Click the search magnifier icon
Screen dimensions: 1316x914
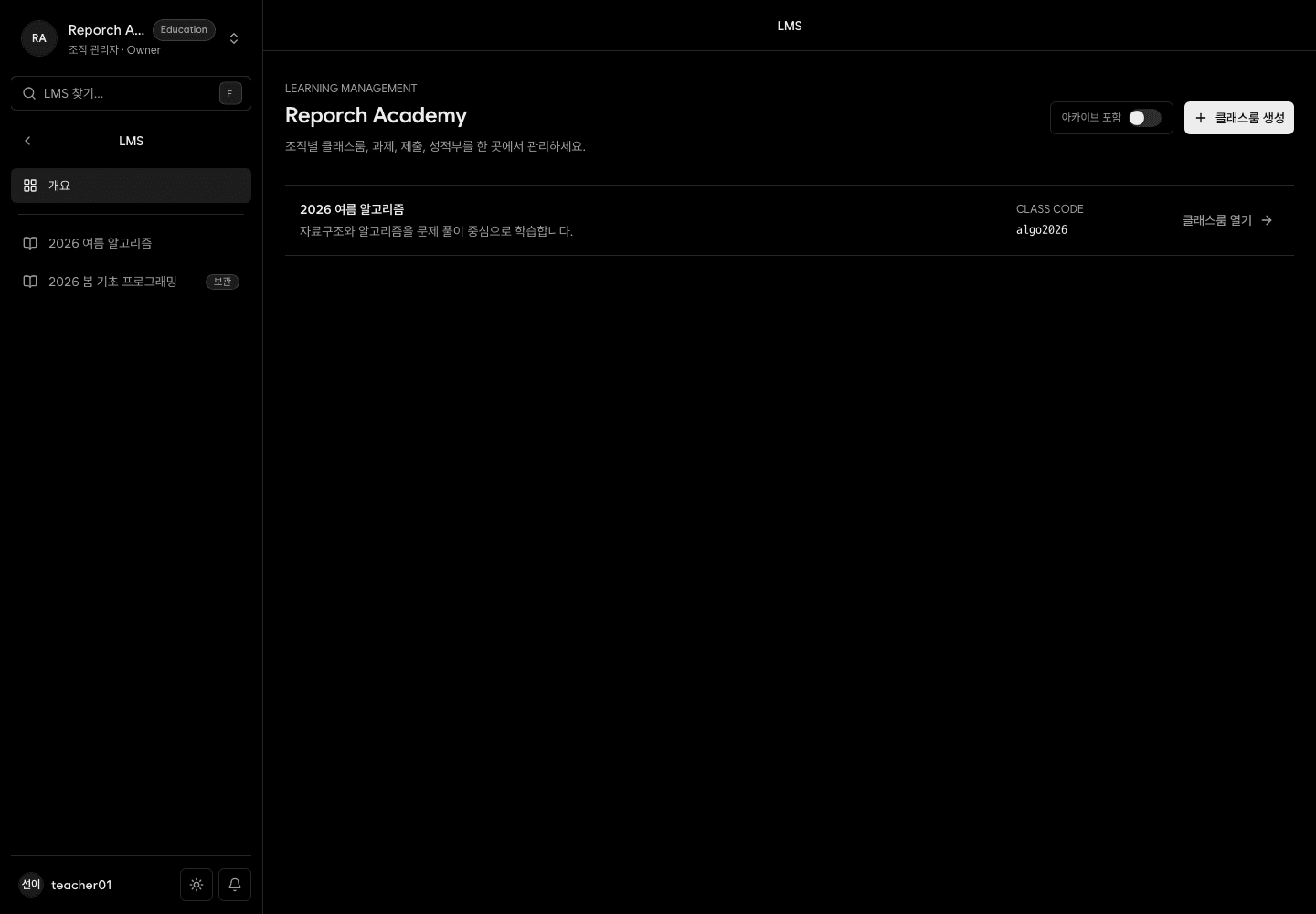click(29, 93)
